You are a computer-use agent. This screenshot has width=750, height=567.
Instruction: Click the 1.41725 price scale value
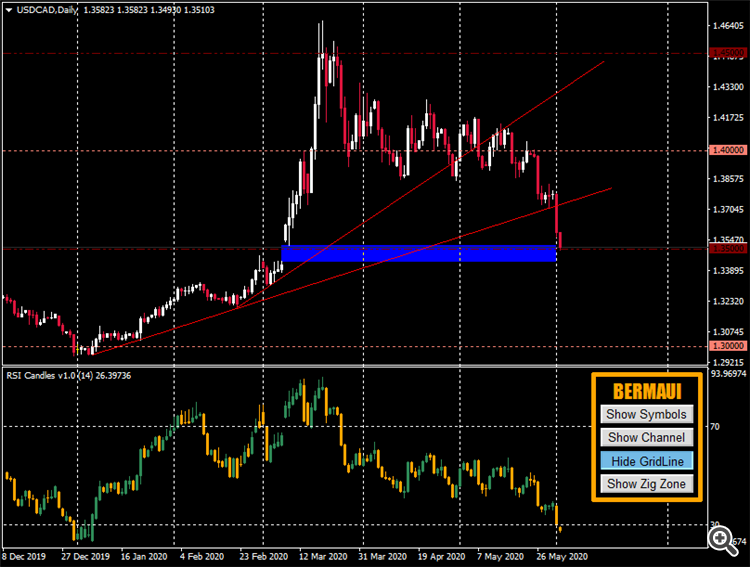(x=728, y=117)
